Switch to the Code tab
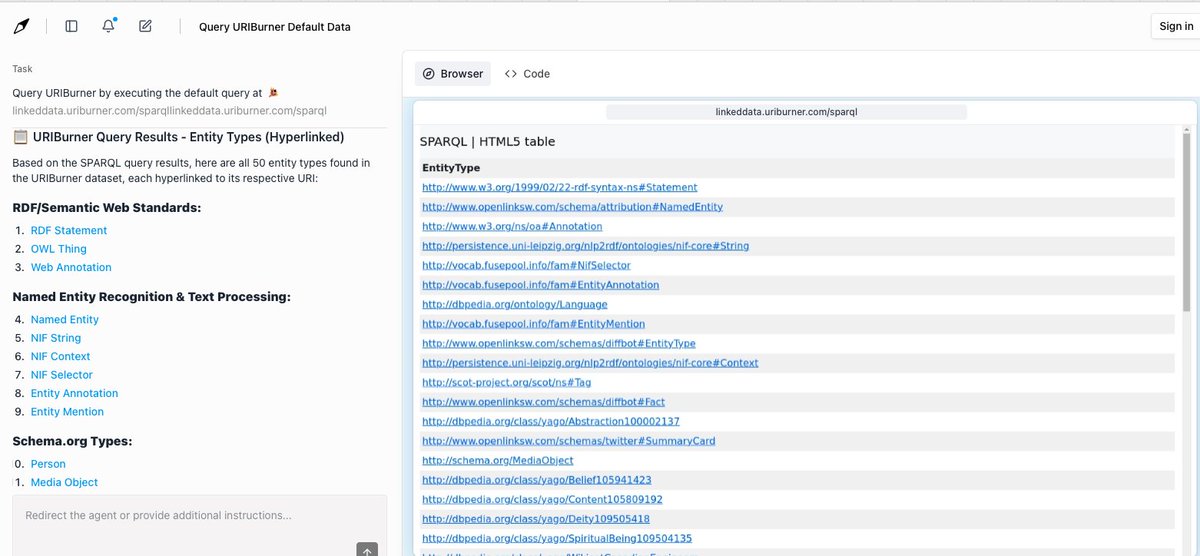Viewport: 1200px width, 556px height. (x=527, y=74)
